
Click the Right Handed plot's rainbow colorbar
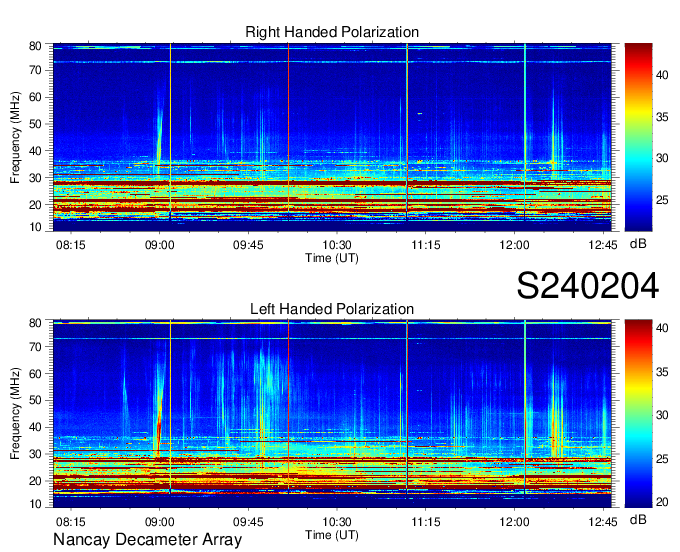[638, 137]
